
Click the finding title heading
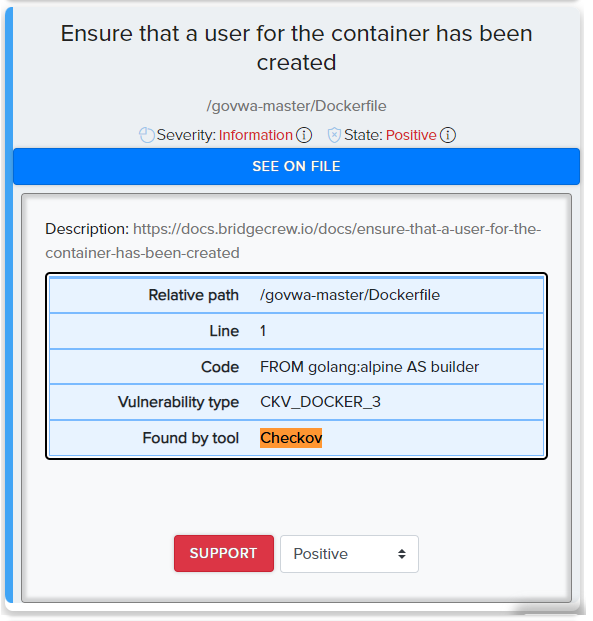(296, 48)
